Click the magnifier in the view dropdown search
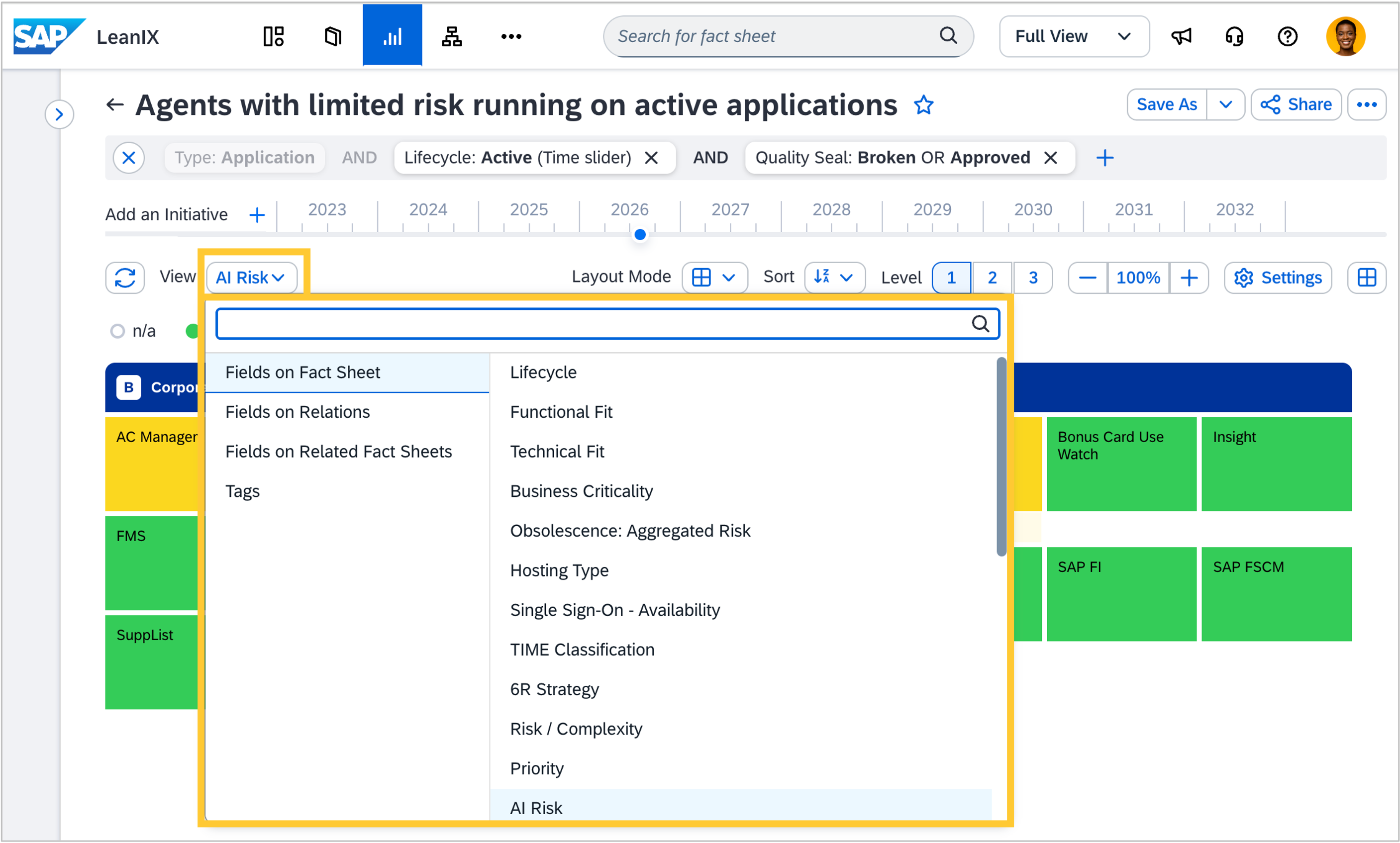The width and height of the screenshot is (1400, 843). pos(980,324)
